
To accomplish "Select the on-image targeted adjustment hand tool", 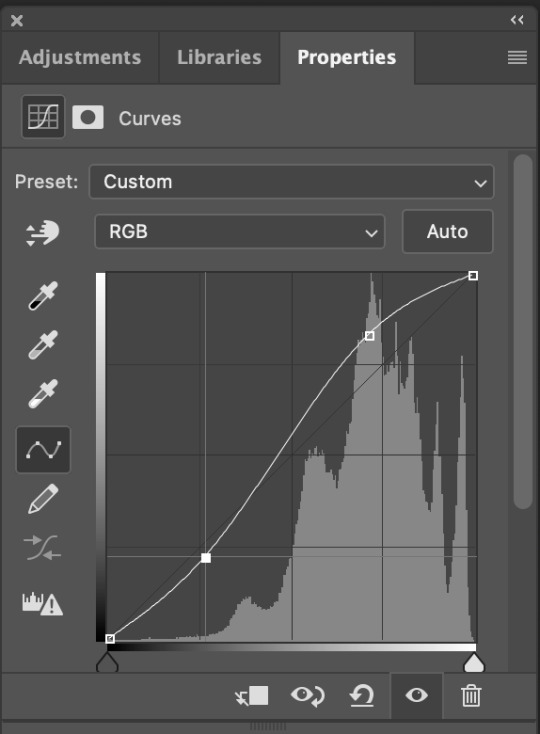I will tap(43, 233).
